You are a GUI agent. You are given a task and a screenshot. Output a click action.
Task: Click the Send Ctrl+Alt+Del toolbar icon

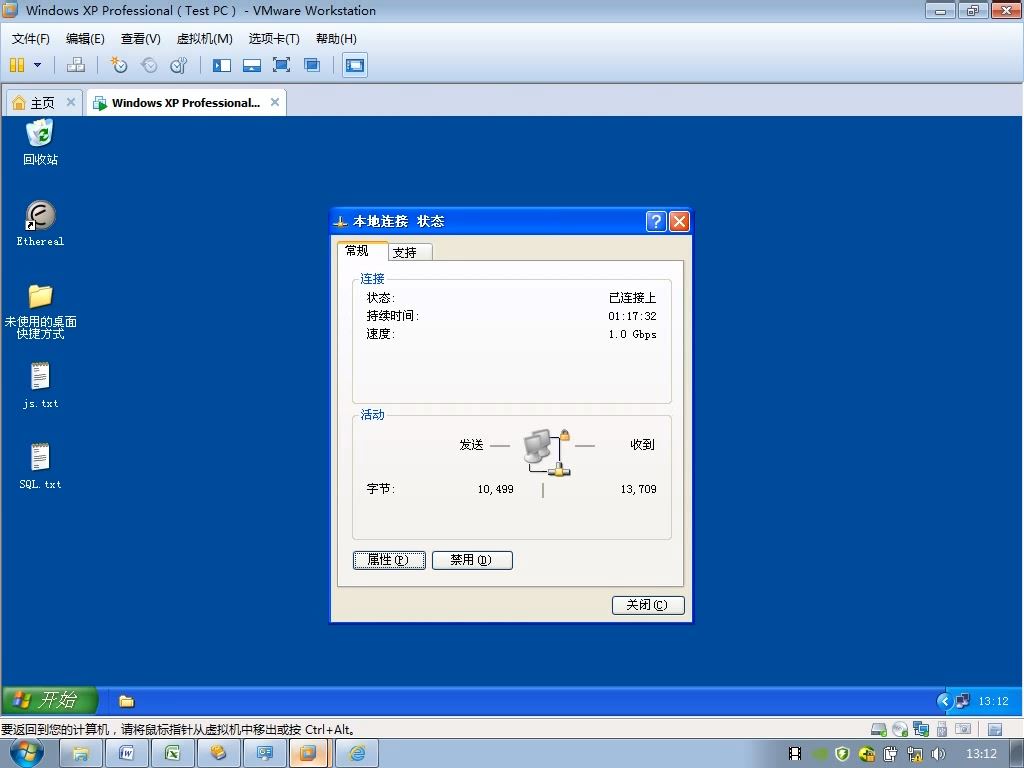76,65
